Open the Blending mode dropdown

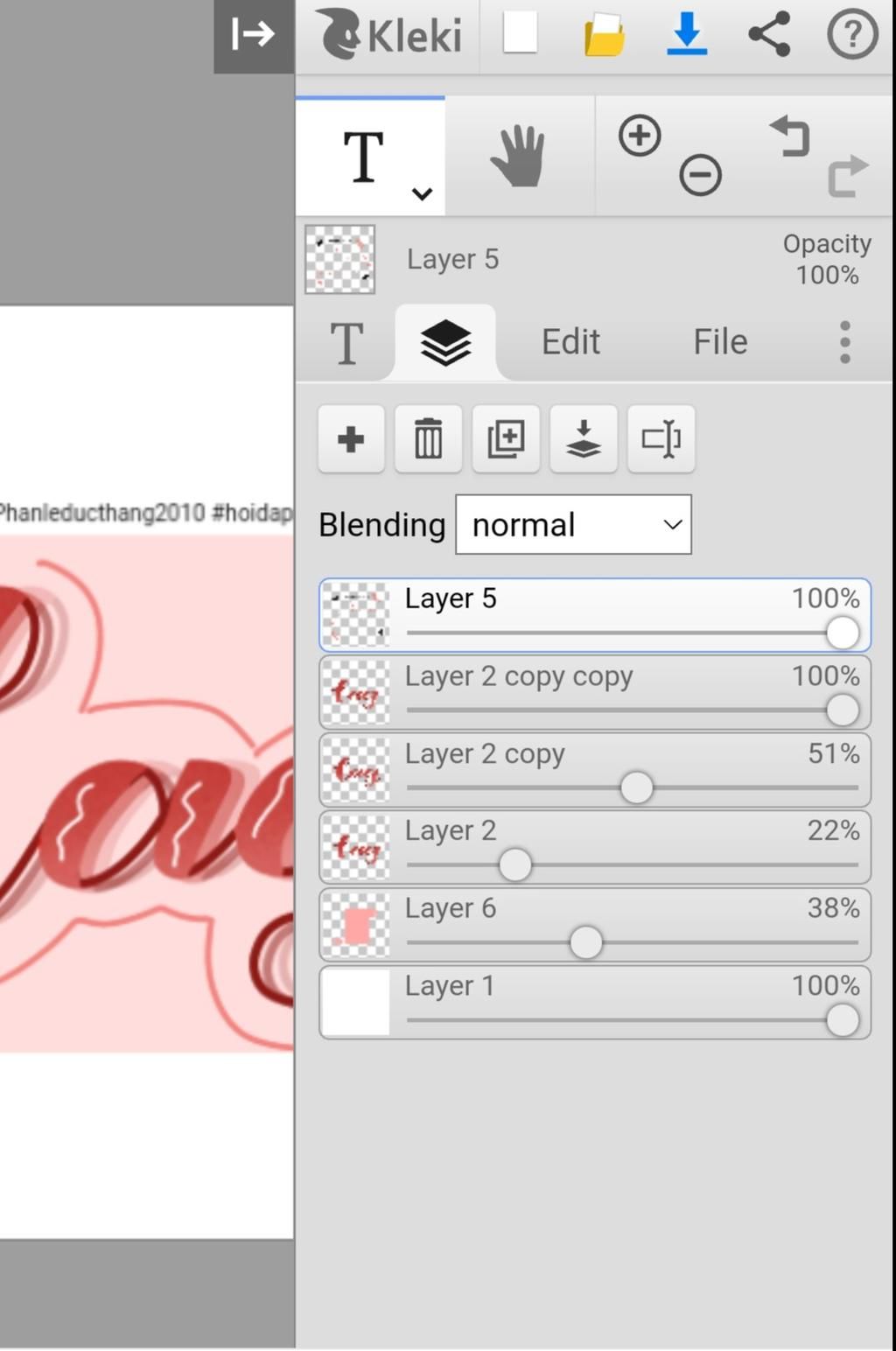pyautogui.click(x=573, y=525)
